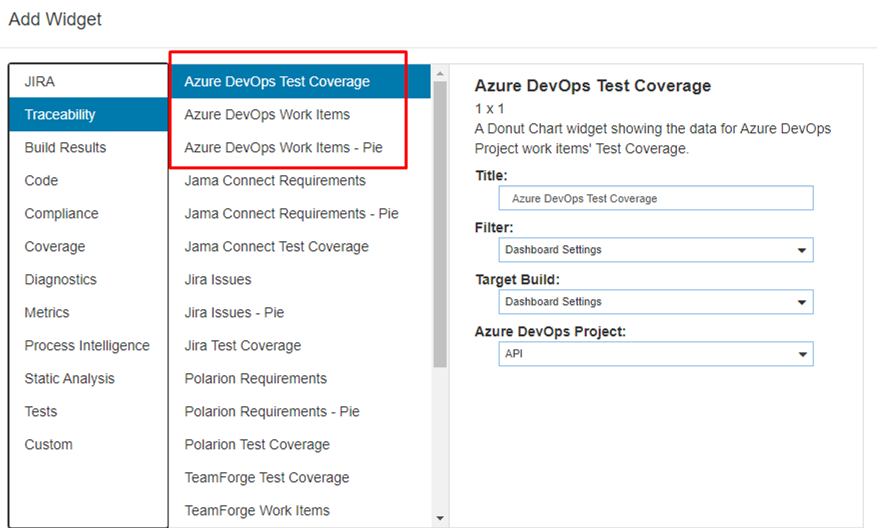Choose the Process Intelligence category
The image size is (877, 528).
click(88, 346)
